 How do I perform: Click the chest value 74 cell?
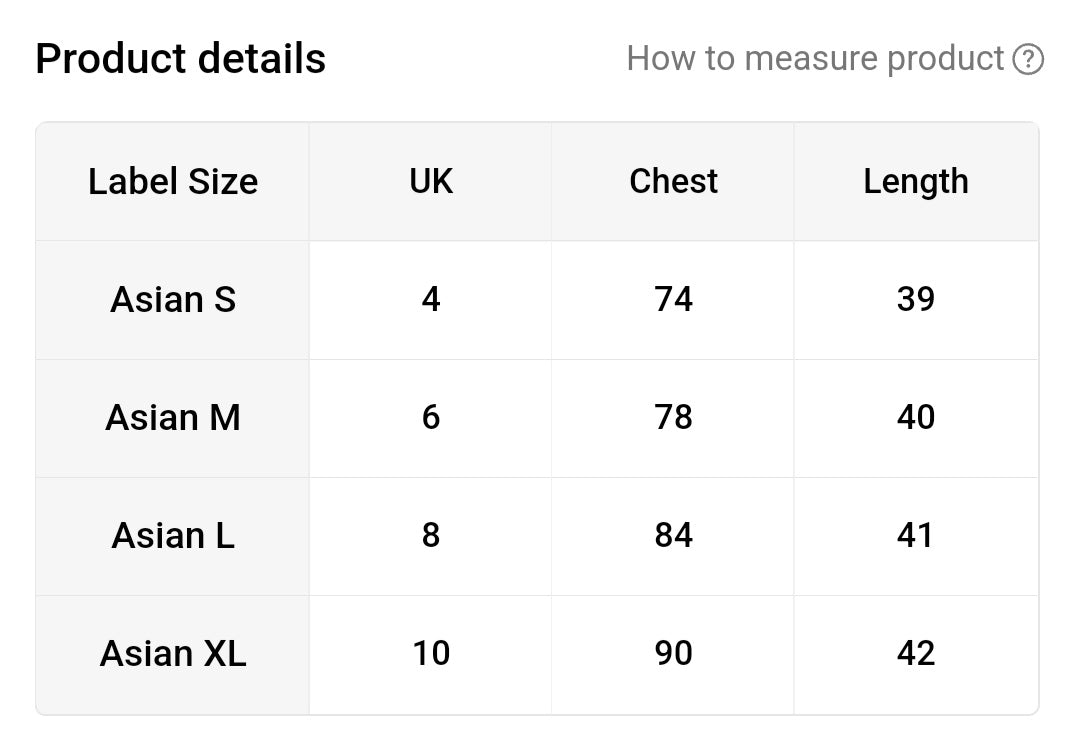(x=673, y=300)
